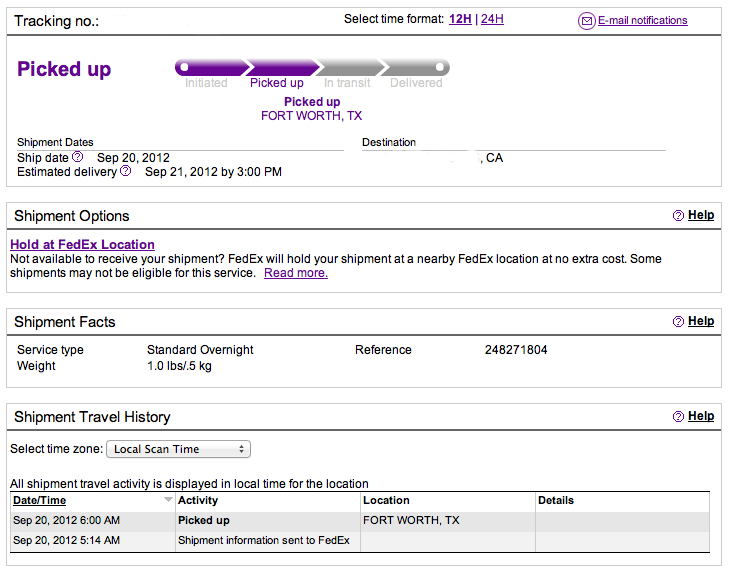Image resolution: width=729 pixels, height=574 pixels.
Task: Open the Shipment Travel History Help link
Action: click(701, 416)
